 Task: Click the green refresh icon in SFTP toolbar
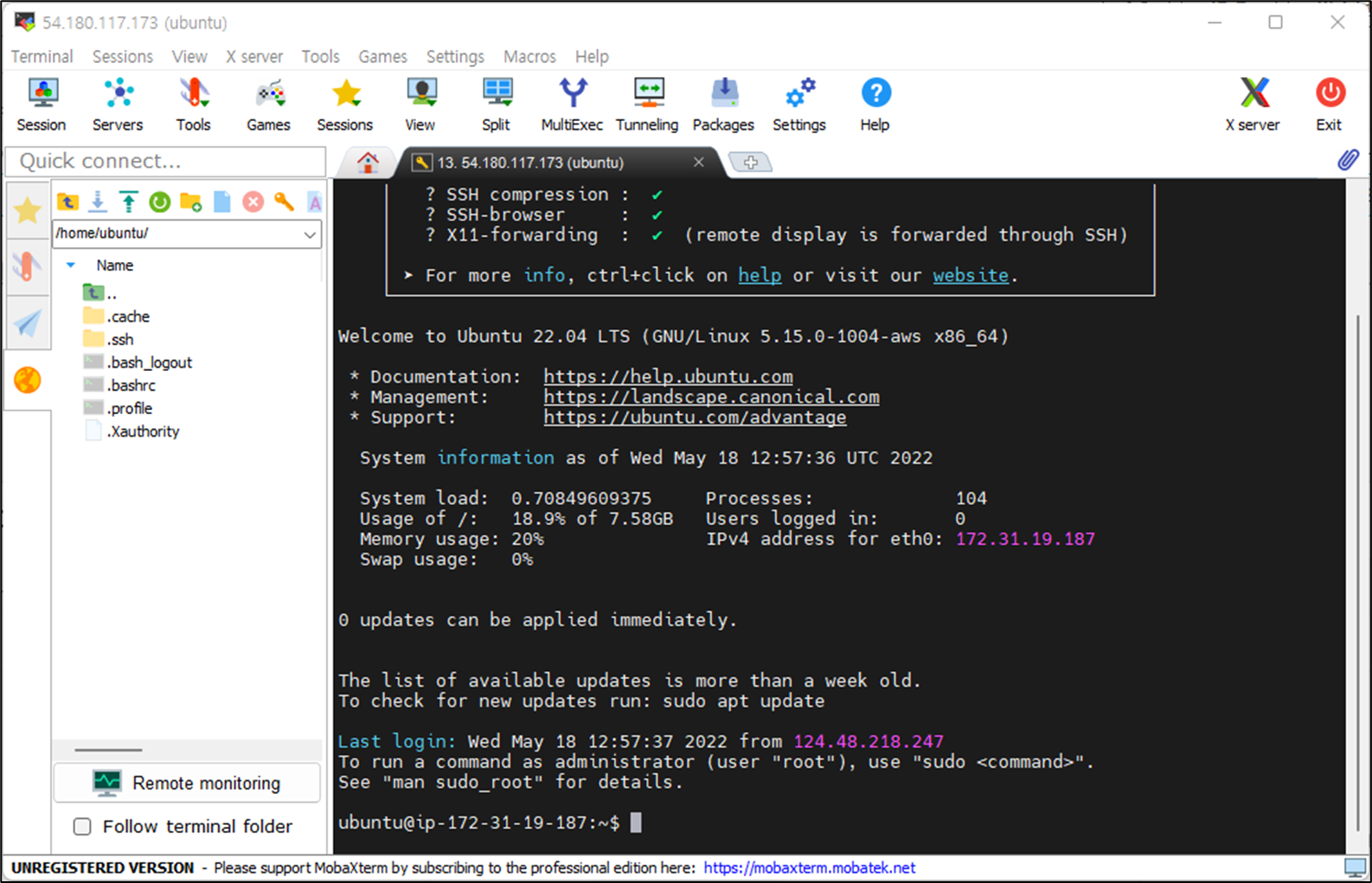click(160, 202)
